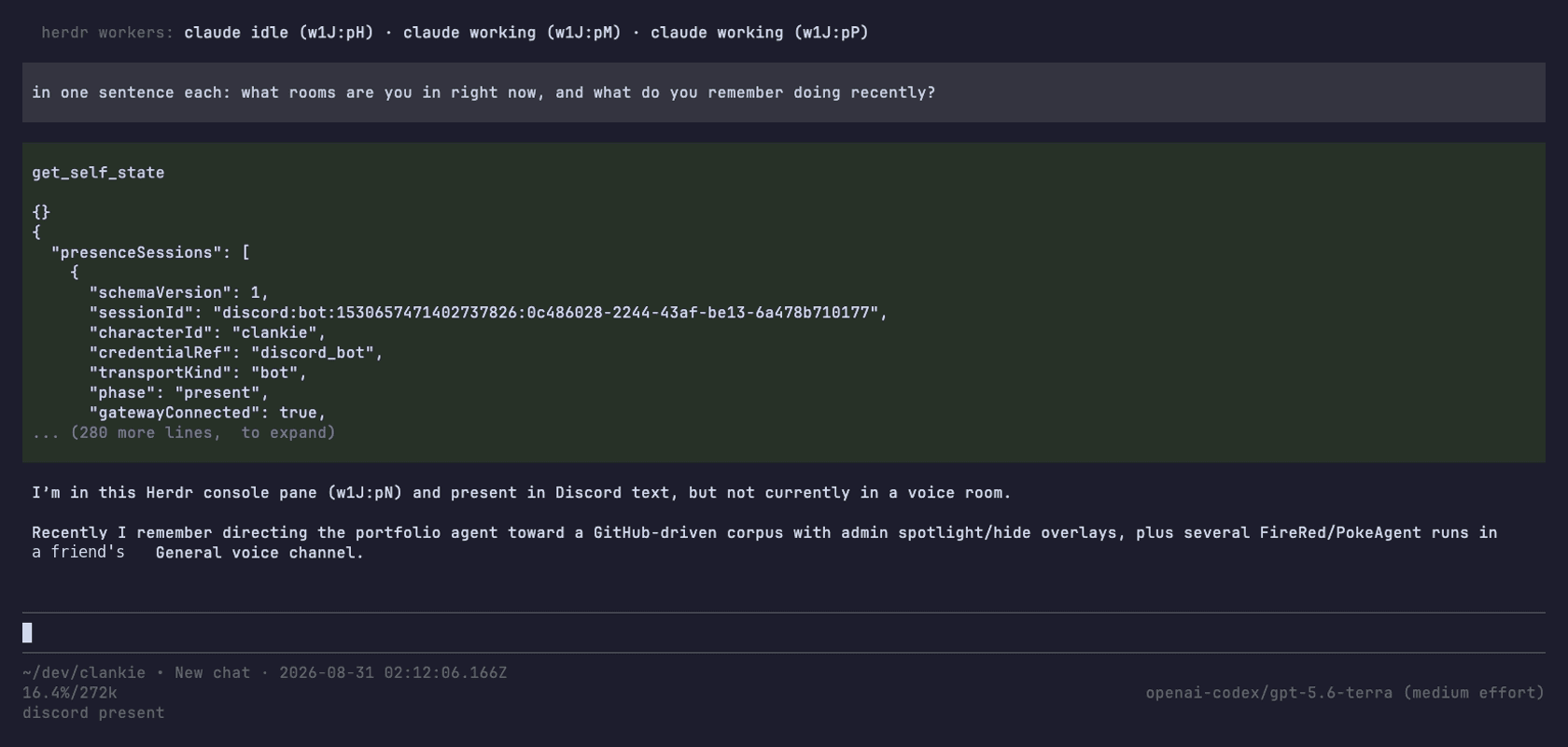Click the '"sessionId"' line with discord bot id
Viewport: 1568px width, 747px height.
tap(488, 313)
